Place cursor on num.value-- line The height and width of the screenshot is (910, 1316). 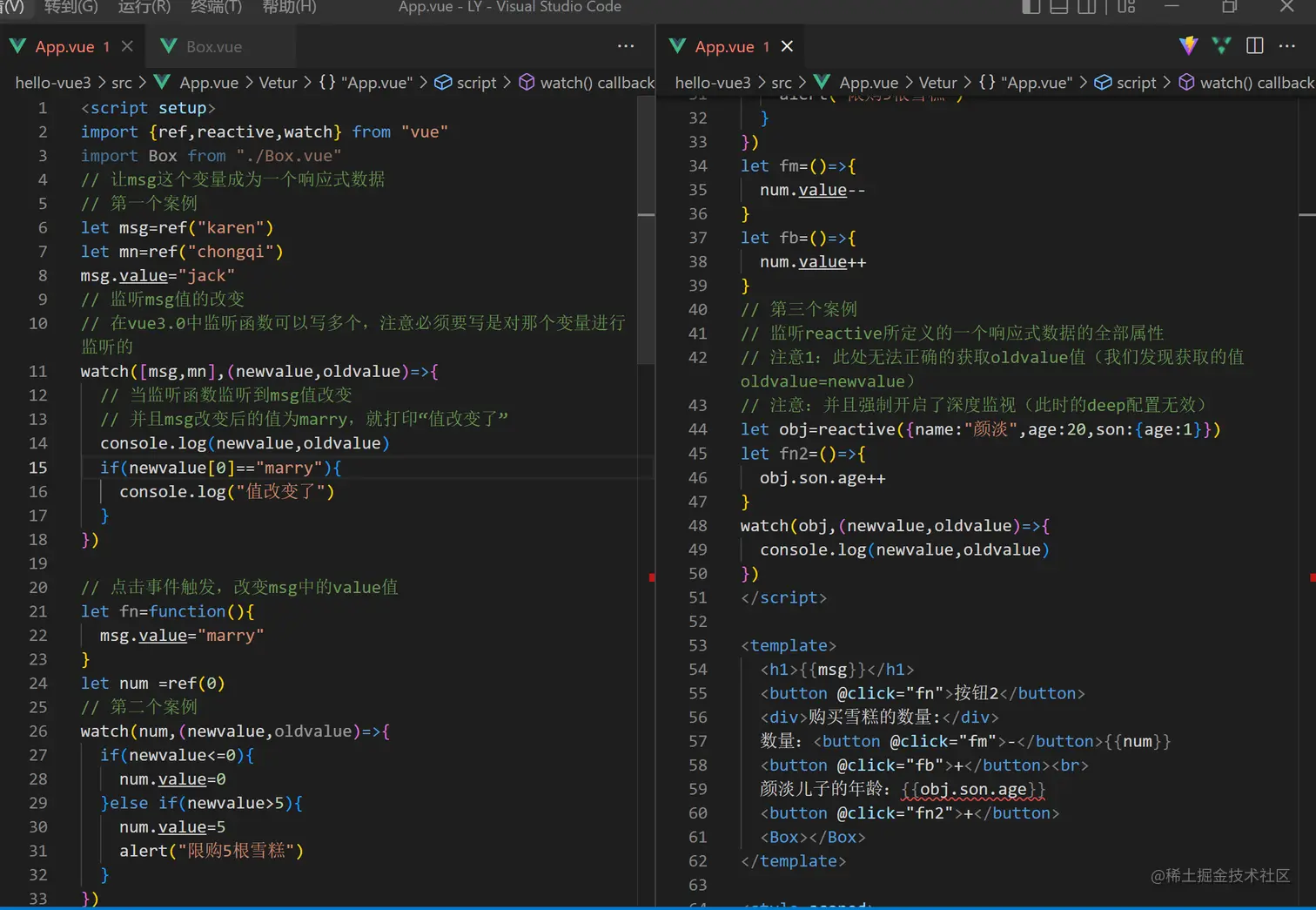point(812,190)
